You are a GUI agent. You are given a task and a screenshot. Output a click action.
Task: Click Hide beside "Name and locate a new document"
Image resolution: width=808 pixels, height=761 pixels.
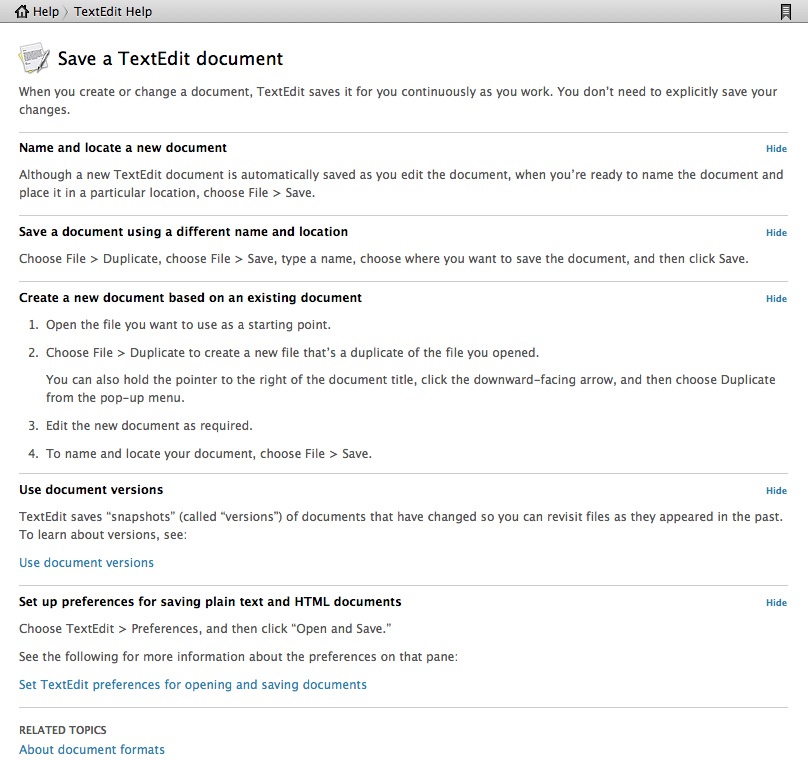(776, 149)
